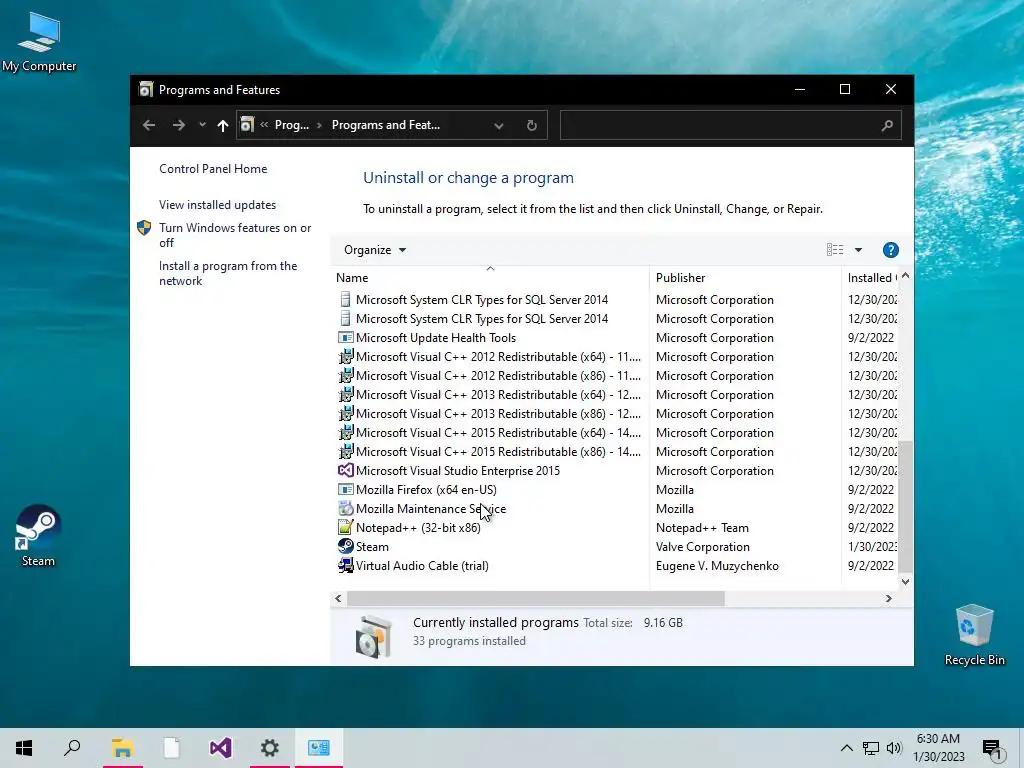
Task: Click the change view icon
Action: (835, 249)
